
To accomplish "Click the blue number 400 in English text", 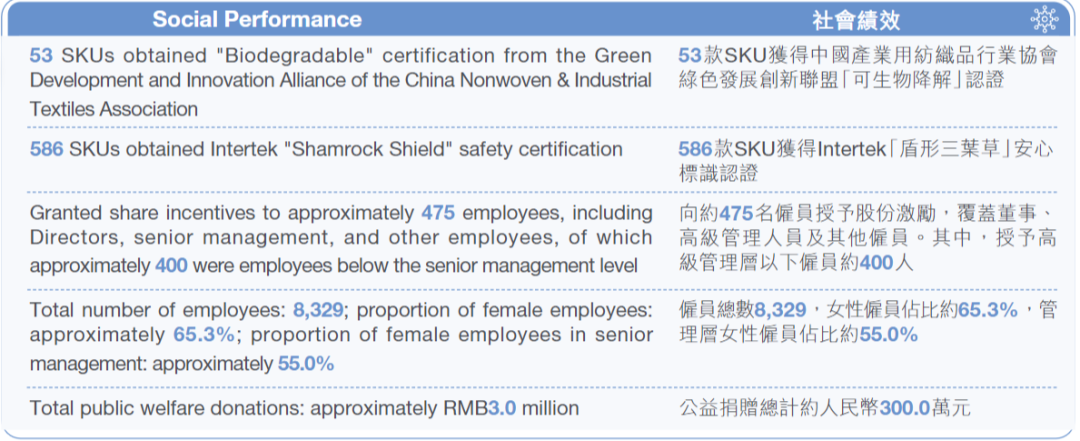I will click(x=172, y=265).
